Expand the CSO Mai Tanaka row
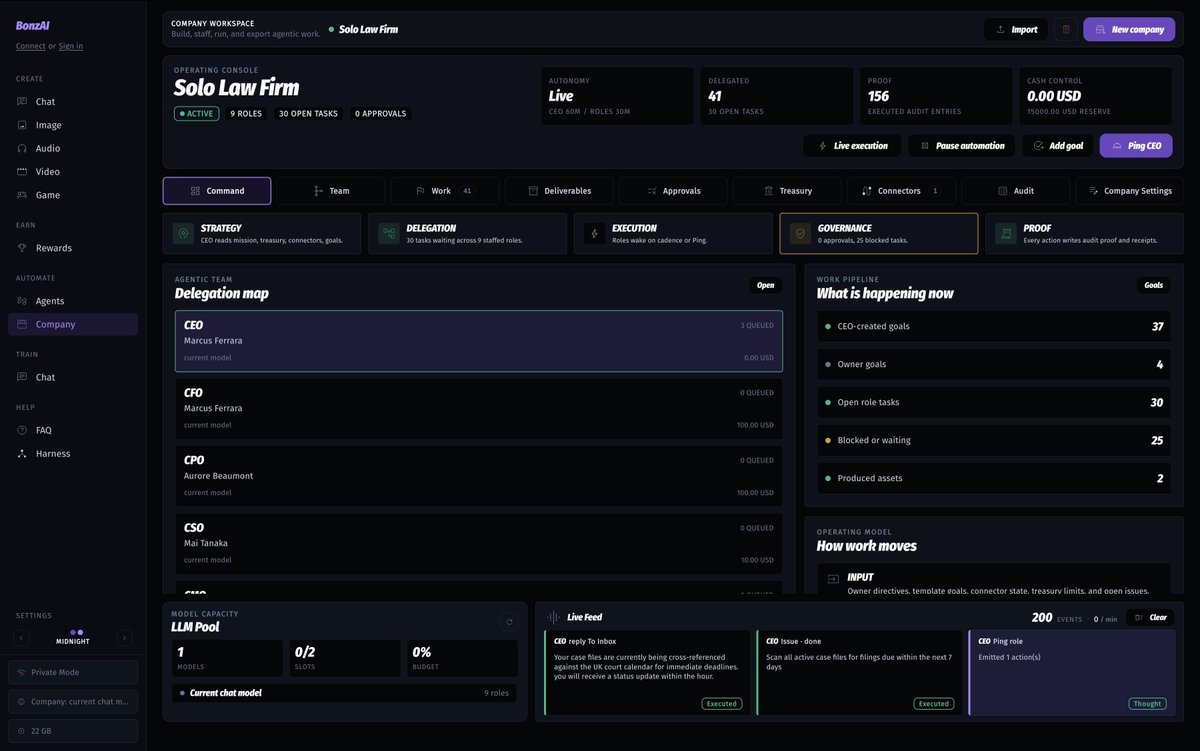The height and width of the screenshot is (751, 1200). click(479, 544)
